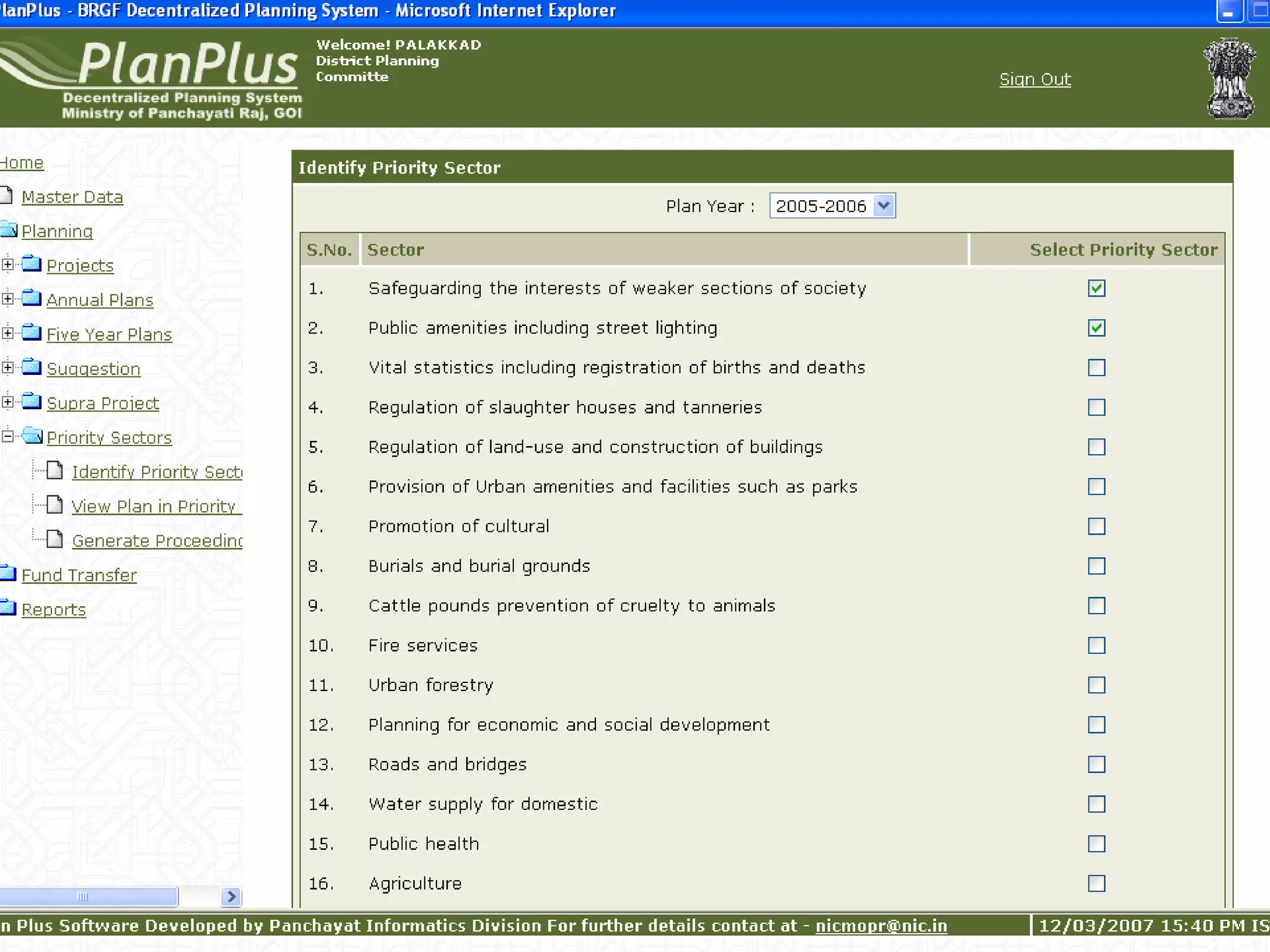Uncheck Safeguarding interests of weaker sections checkbox
1270x952 pixels.
[x=1096, y=288]
